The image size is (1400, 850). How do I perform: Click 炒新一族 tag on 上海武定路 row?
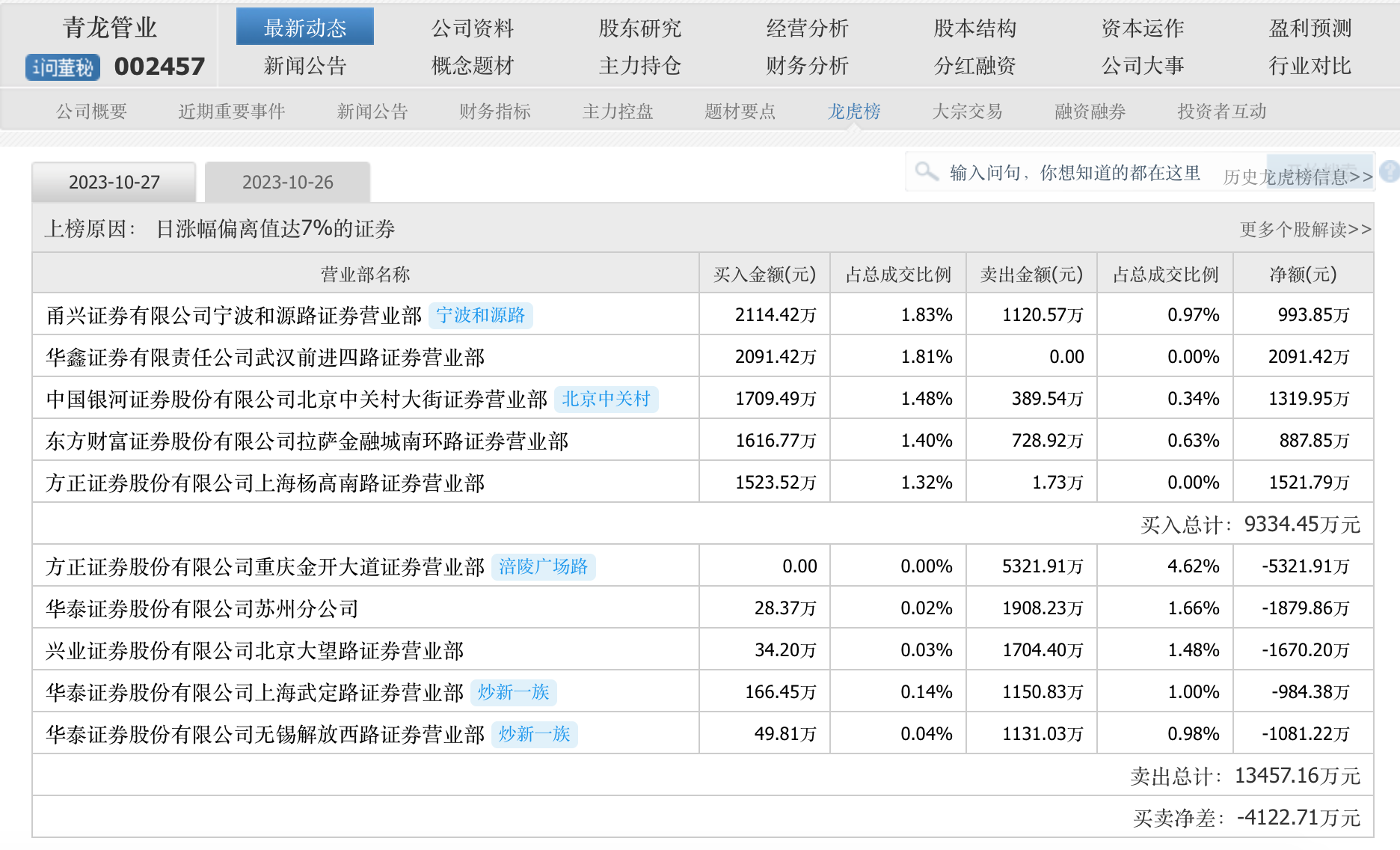(x=513, y=692)
